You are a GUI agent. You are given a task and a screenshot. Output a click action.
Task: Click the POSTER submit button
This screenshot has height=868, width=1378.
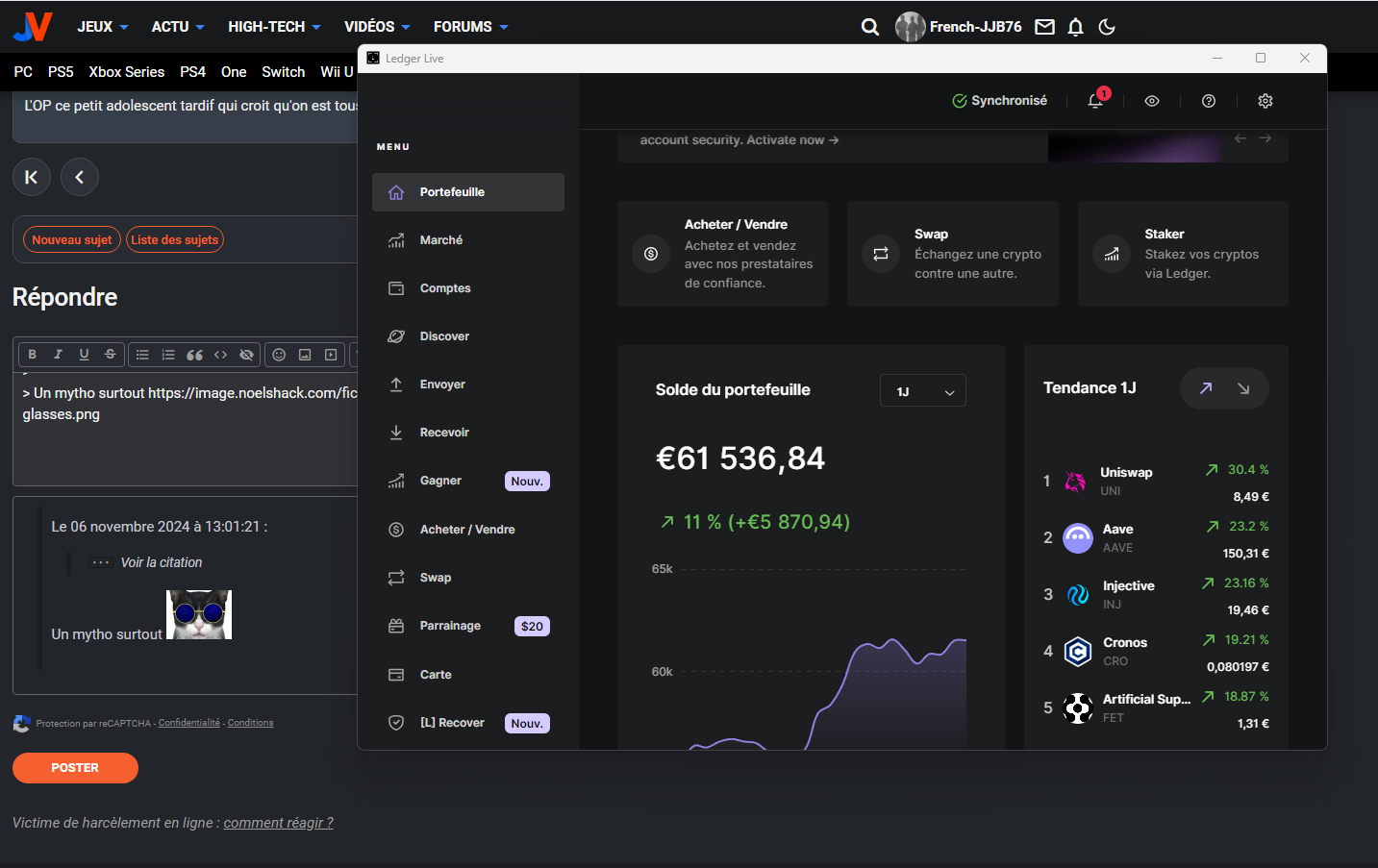tap(75, 768)
